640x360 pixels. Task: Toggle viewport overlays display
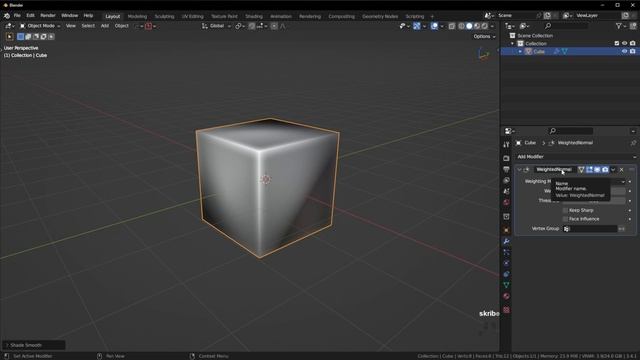434,26
